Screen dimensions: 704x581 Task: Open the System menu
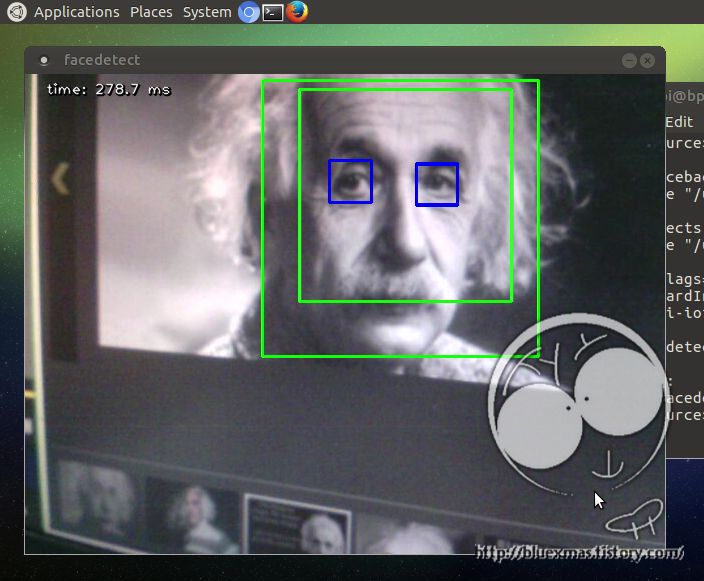[x=207, y=12]
